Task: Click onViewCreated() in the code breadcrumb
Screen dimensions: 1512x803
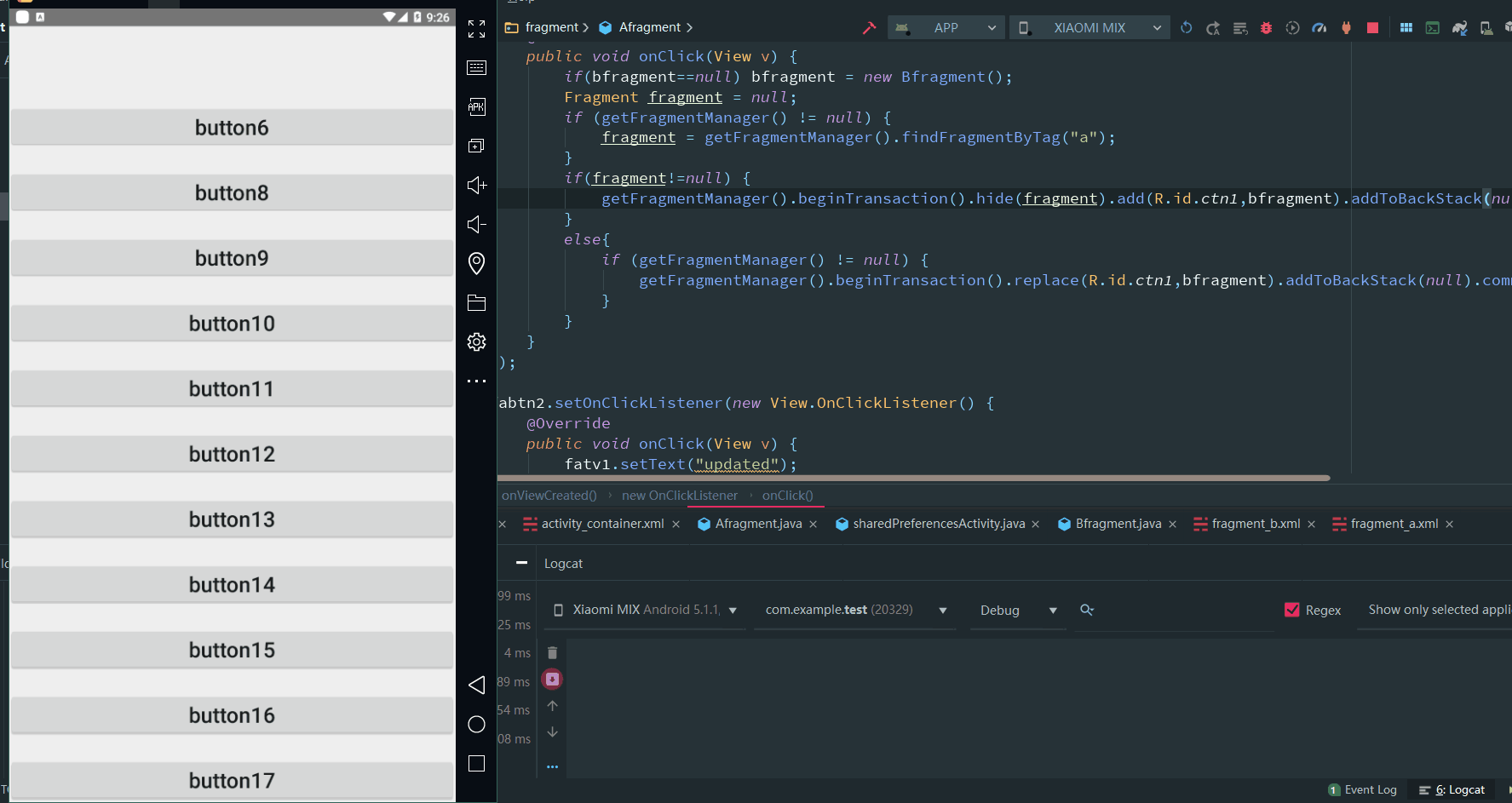Action: [x=549, y=496]
